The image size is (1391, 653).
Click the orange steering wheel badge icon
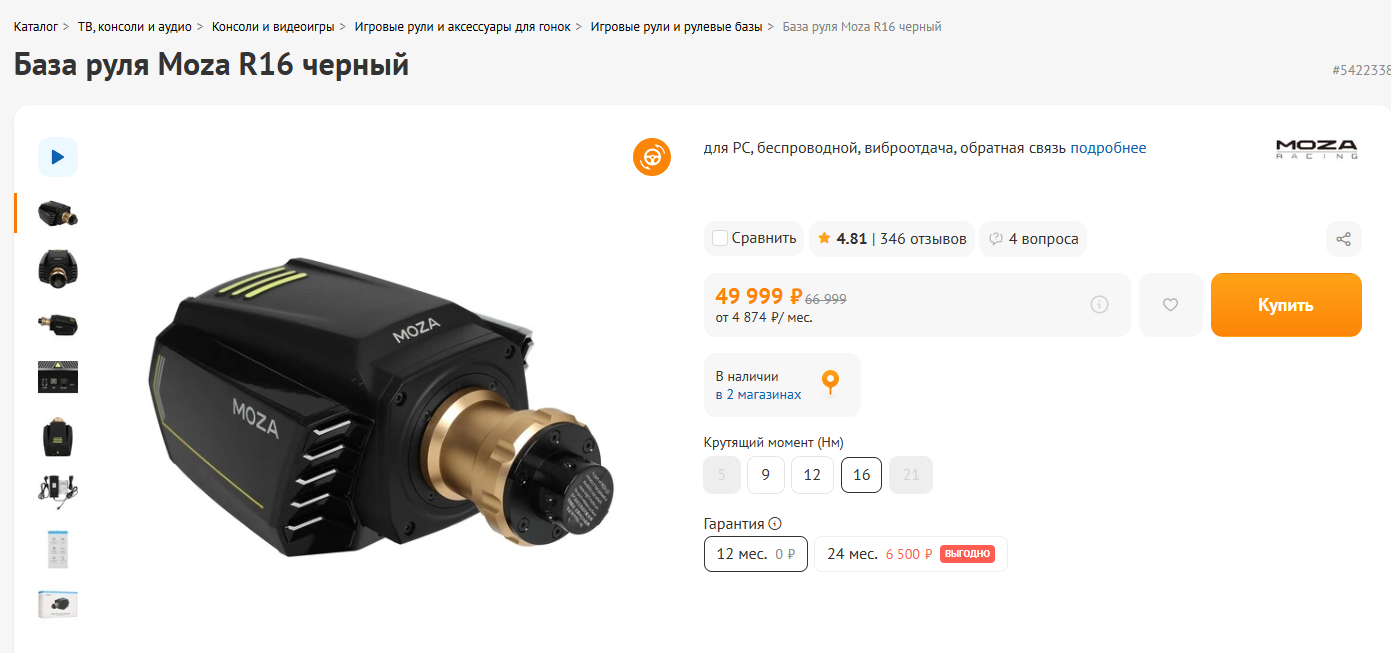point(652,157)
